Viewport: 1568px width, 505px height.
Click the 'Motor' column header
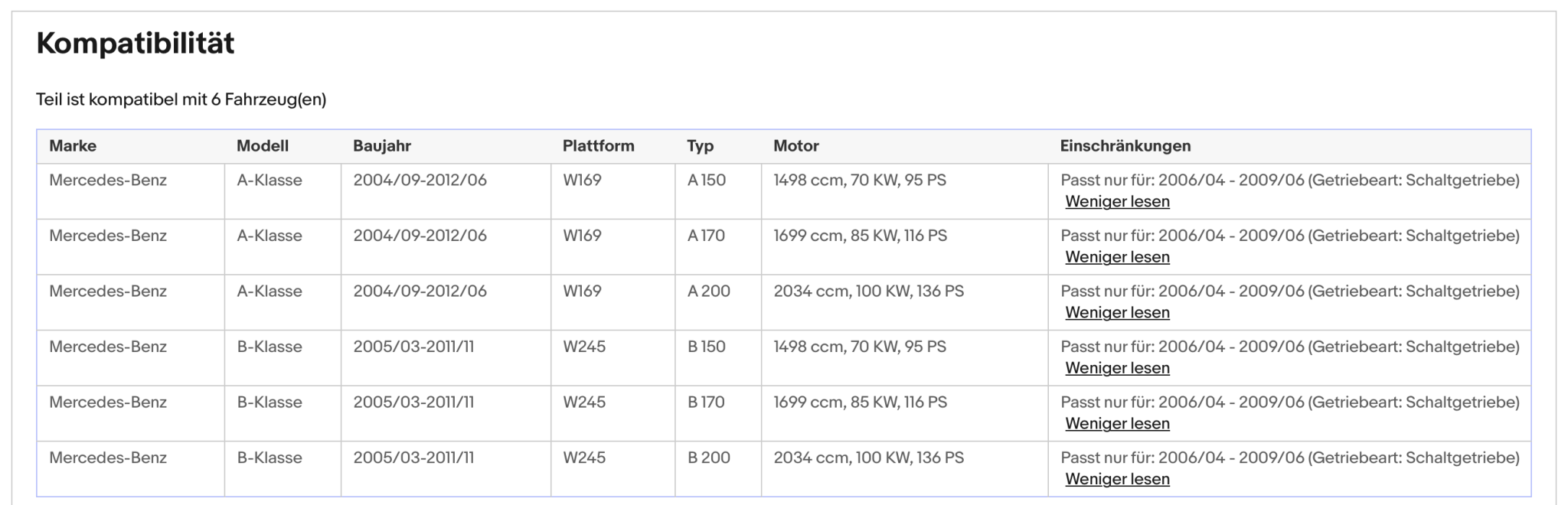(796, 146)
